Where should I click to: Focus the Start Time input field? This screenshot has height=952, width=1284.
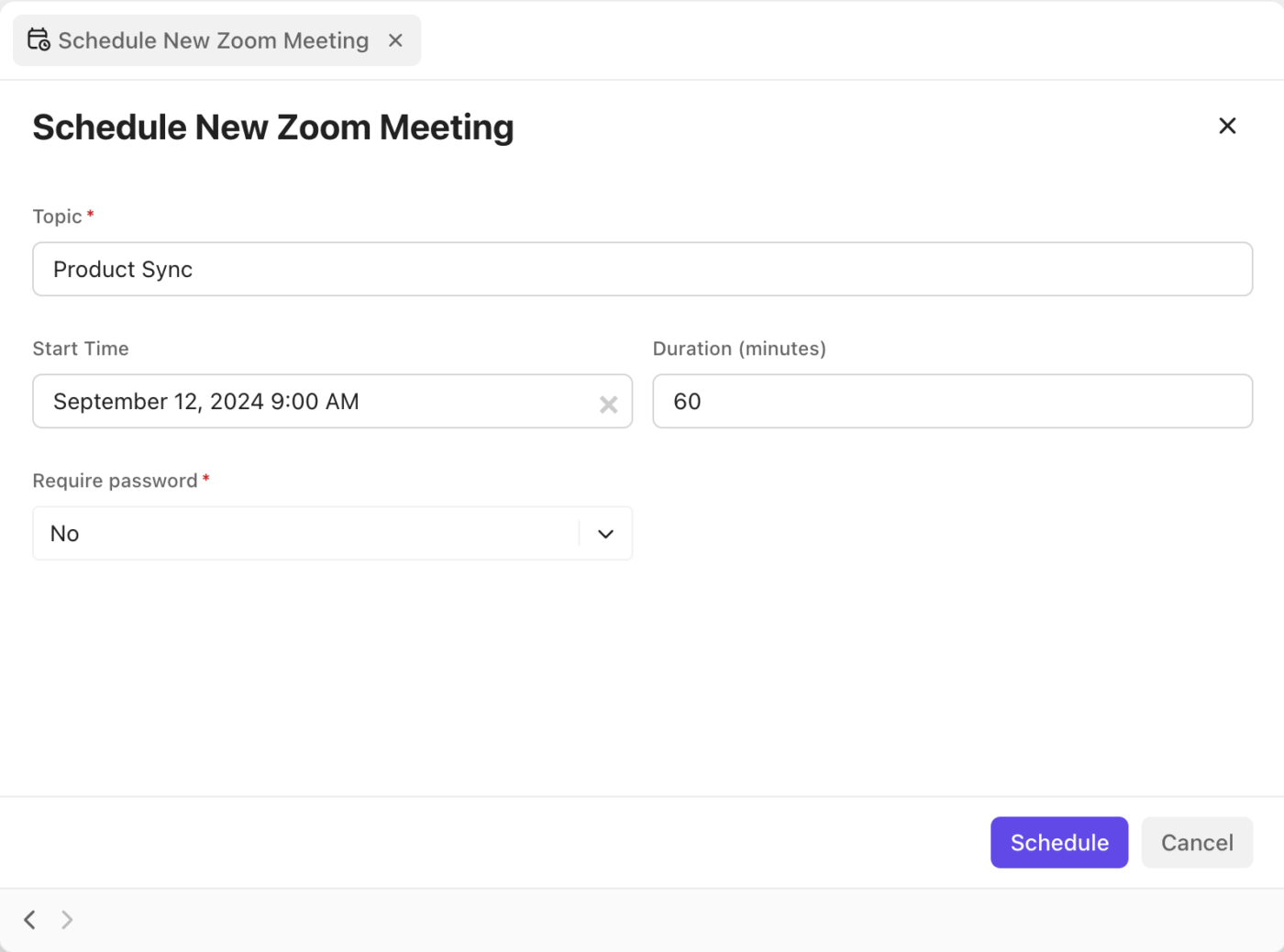point(275,401)
